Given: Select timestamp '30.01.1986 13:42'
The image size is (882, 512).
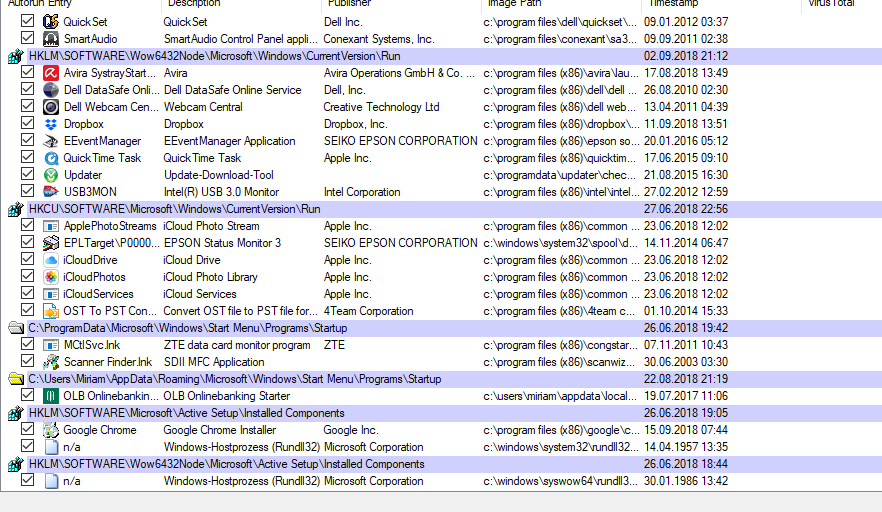Looking at the screenshot, I should 686,481.
